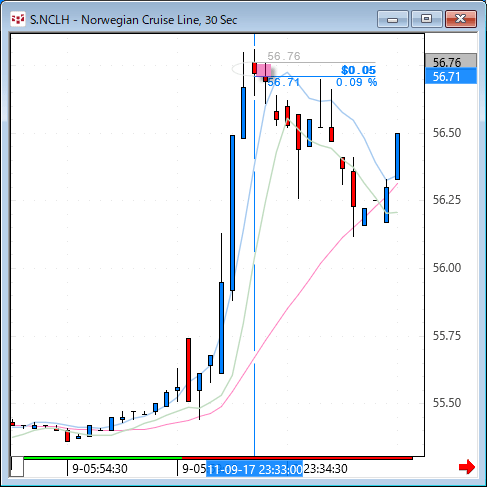
Task: Click the 23:34:30 time axis label
Action: (325, 469)
